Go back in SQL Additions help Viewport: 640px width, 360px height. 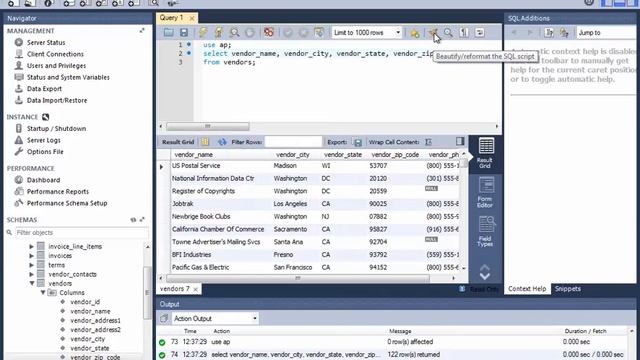(514, 32)
